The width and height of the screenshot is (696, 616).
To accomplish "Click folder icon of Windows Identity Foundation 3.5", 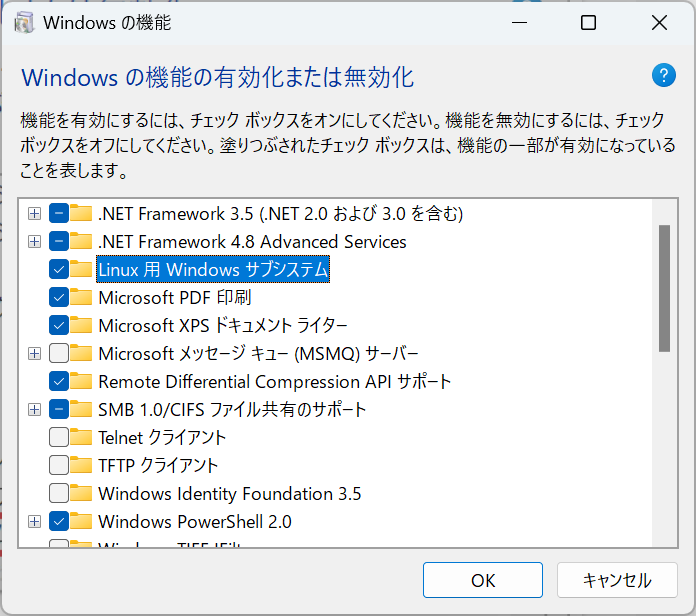I will pyautogui.click(x=81, y=493).
